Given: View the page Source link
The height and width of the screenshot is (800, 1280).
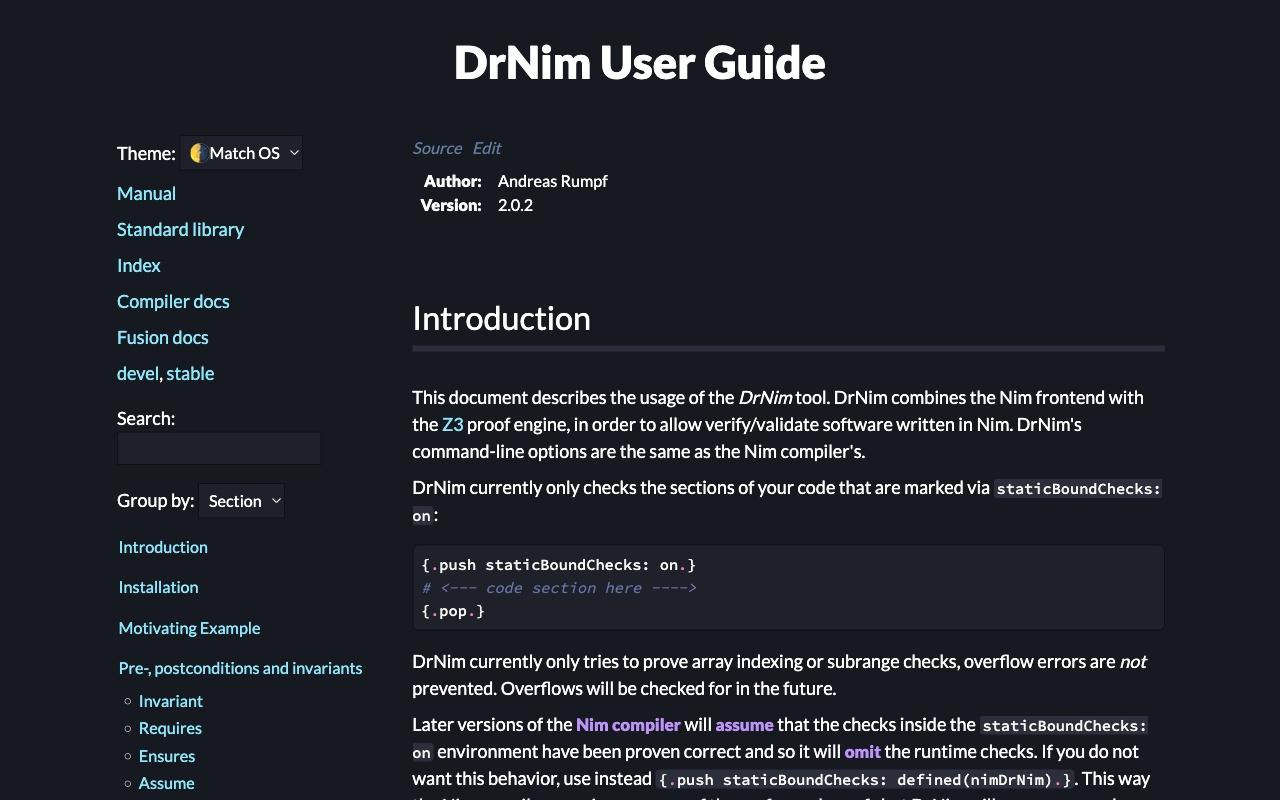Looking at the screenshot, I should point(437,148).
